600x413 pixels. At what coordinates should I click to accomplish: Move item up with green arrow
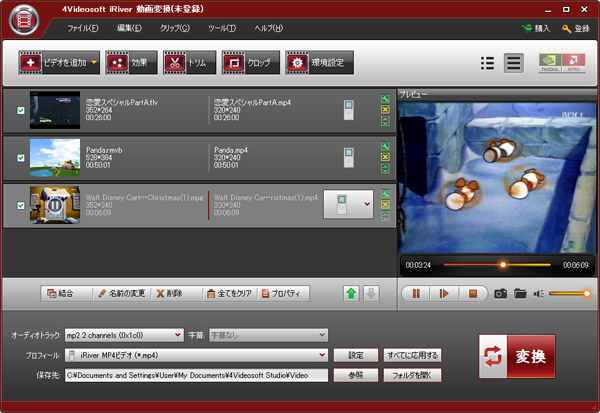(351, 294)
